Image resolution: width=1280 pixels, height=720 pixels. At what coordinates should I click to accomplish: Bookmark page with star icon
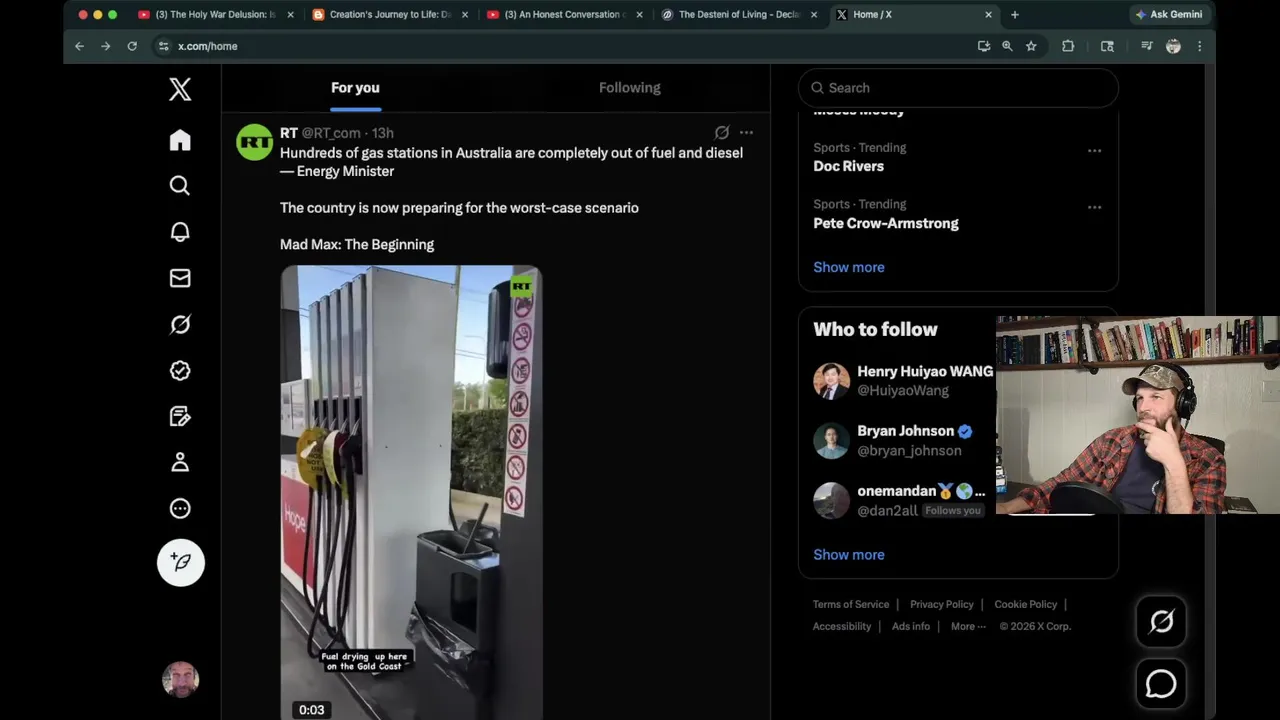(1031, 46)
